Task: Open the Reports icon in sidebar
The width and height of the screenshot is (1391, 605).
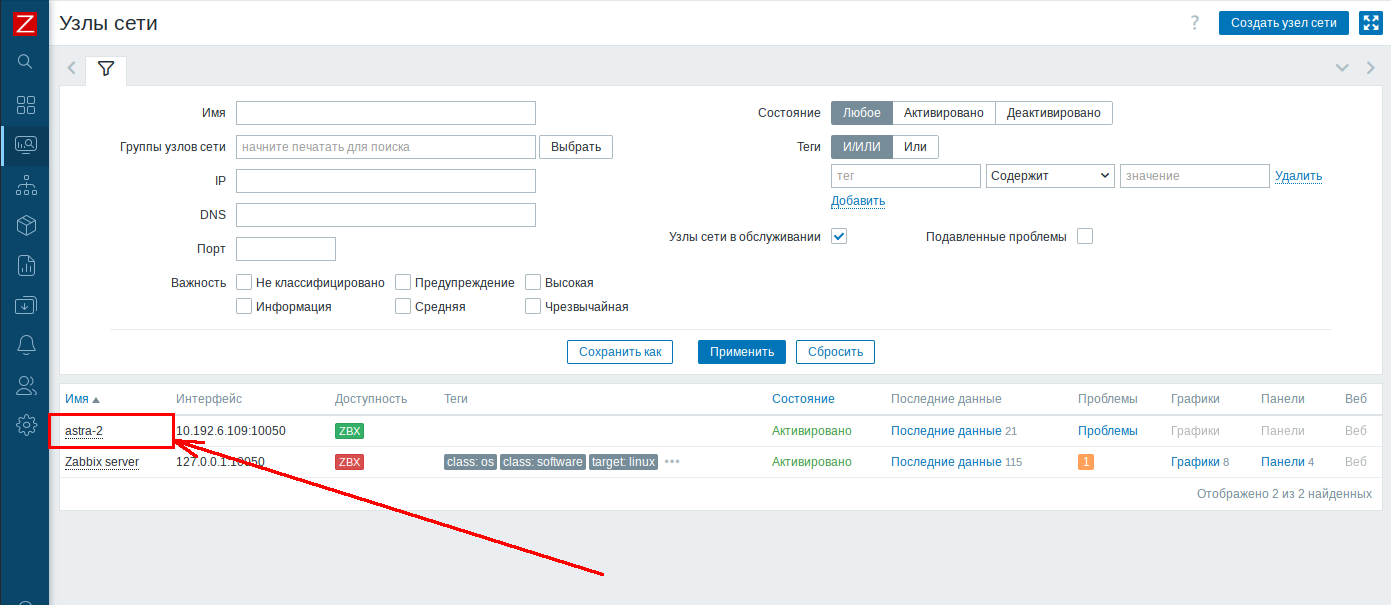Action: point(26,265)
